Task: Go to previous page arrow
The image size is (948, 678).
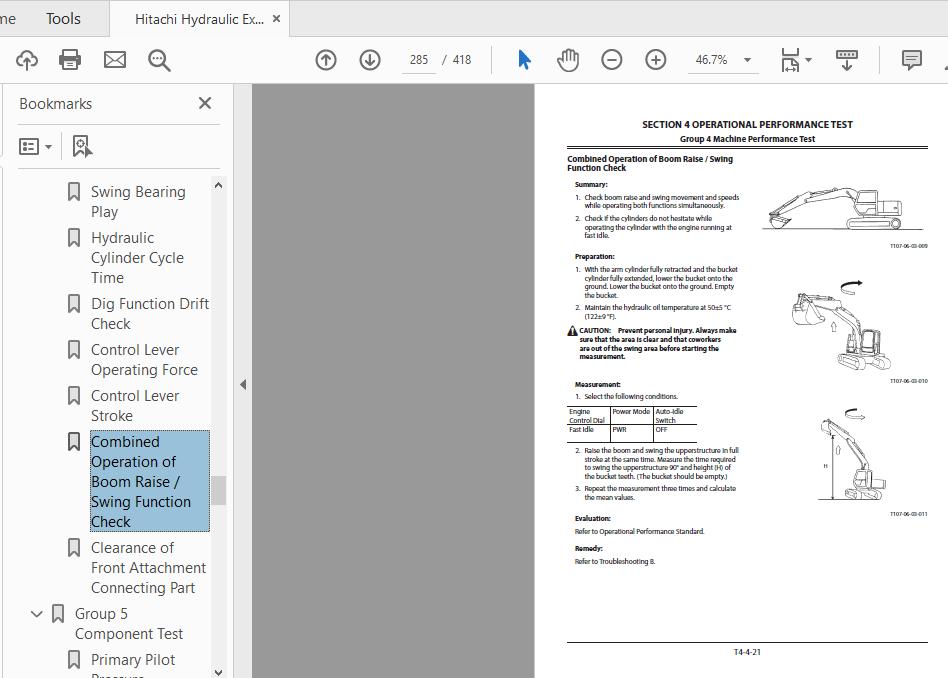Action: coord(326,60)
